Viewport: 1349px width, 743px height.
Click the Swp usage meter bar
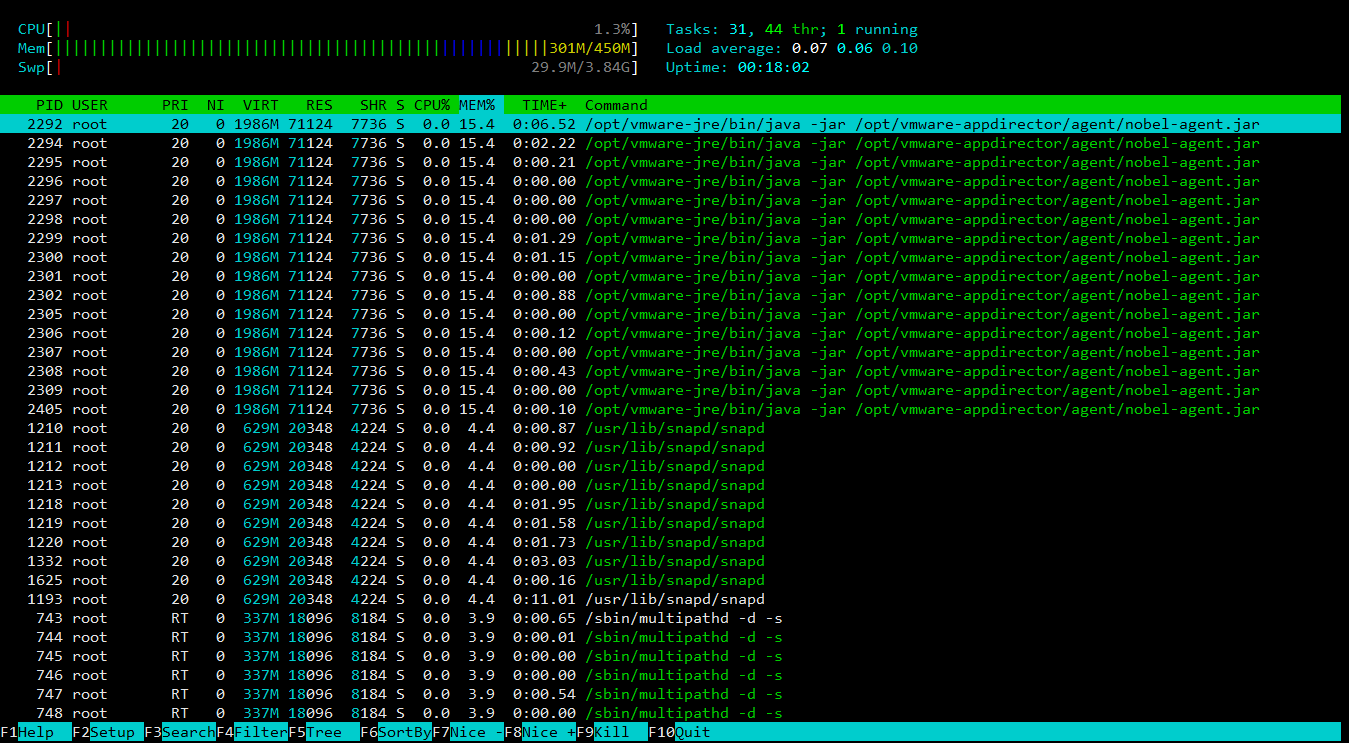point(328,67)
